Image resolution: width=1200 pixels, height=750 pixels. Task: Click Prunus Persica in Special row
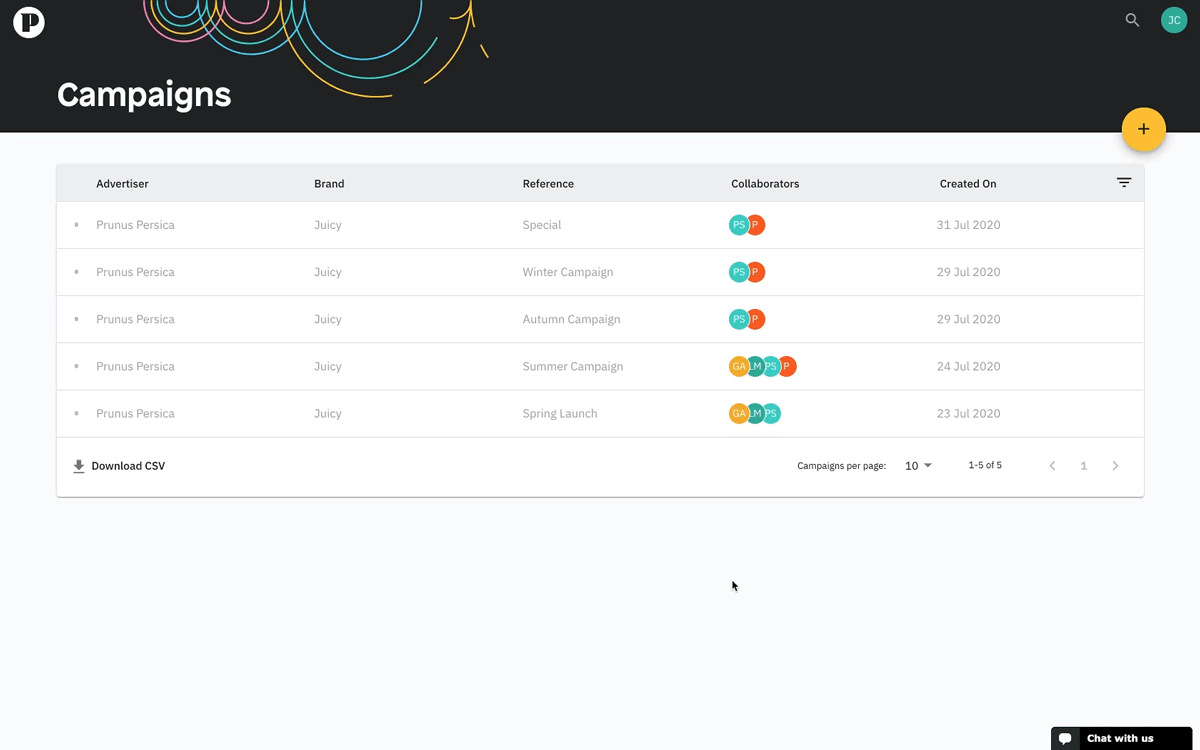135,225
